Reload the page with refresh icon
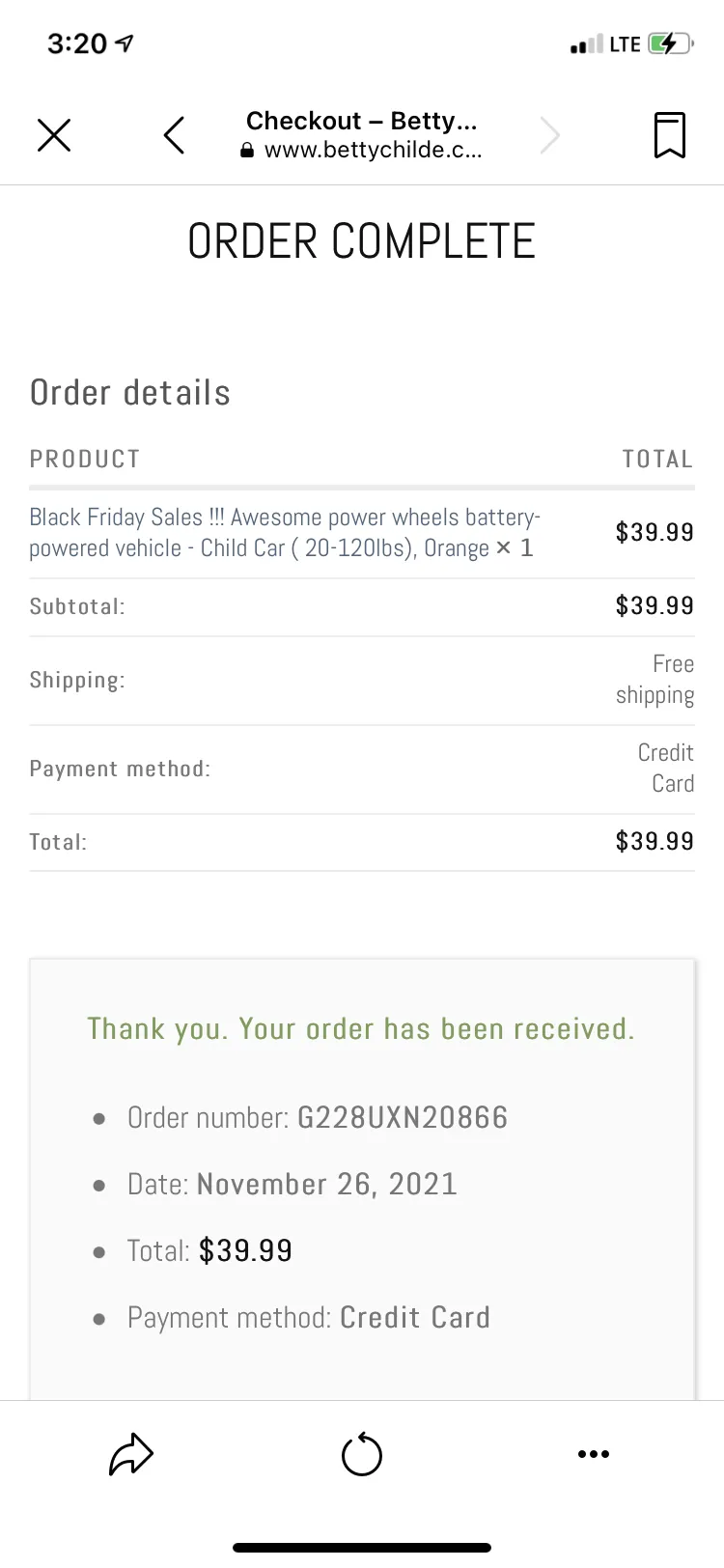Screen dimensions: 724x1568 point(362,1454)
